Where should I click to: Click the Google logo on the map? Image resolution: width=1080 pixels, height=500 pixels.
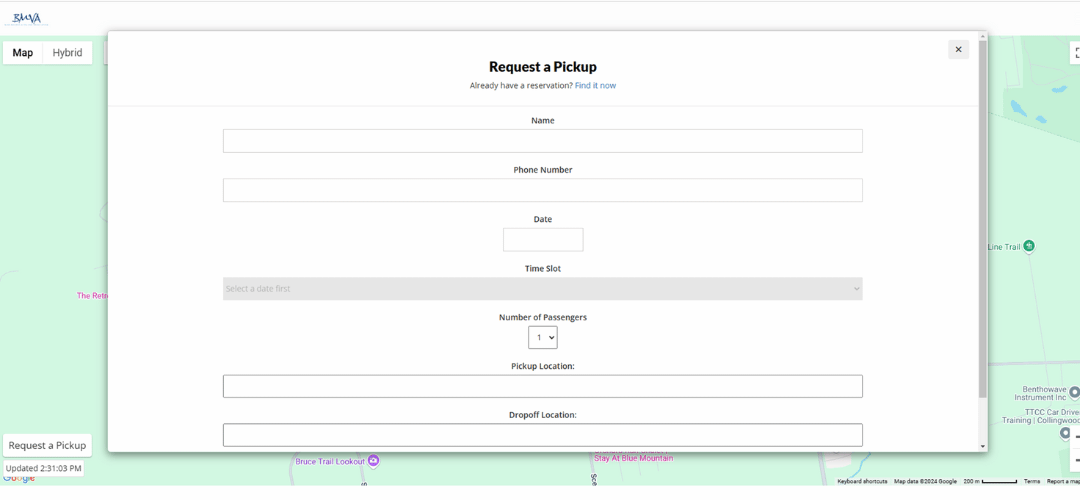click(x=18, y=478)
